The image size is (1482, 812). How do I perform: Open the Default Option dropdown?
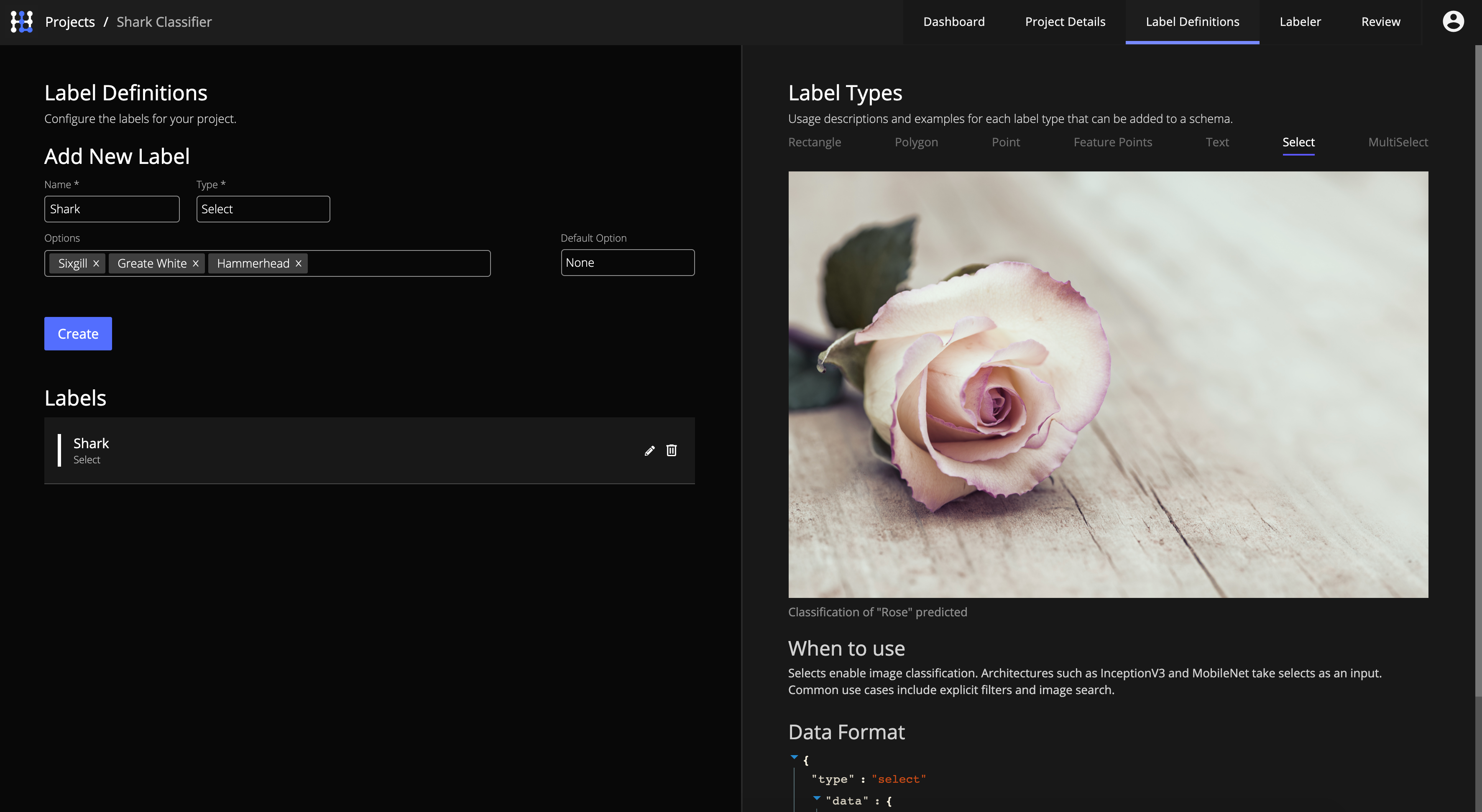627,263
